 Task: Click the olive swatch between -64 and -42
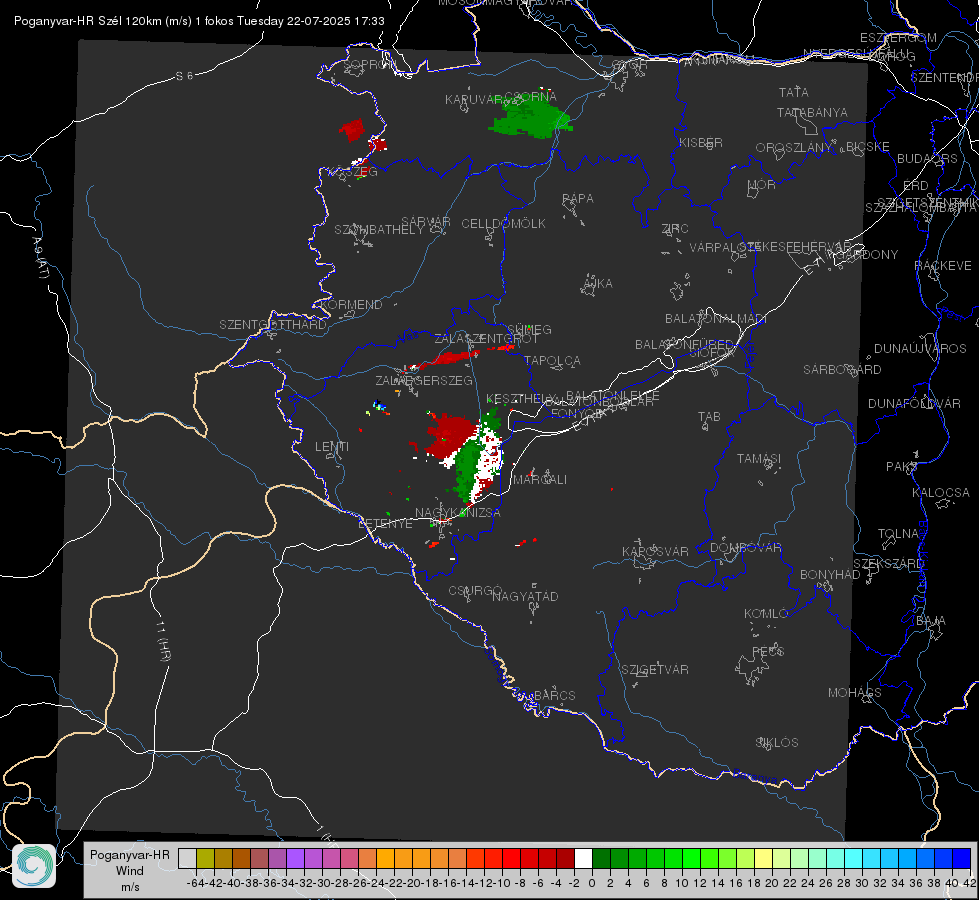coord(205,858)
